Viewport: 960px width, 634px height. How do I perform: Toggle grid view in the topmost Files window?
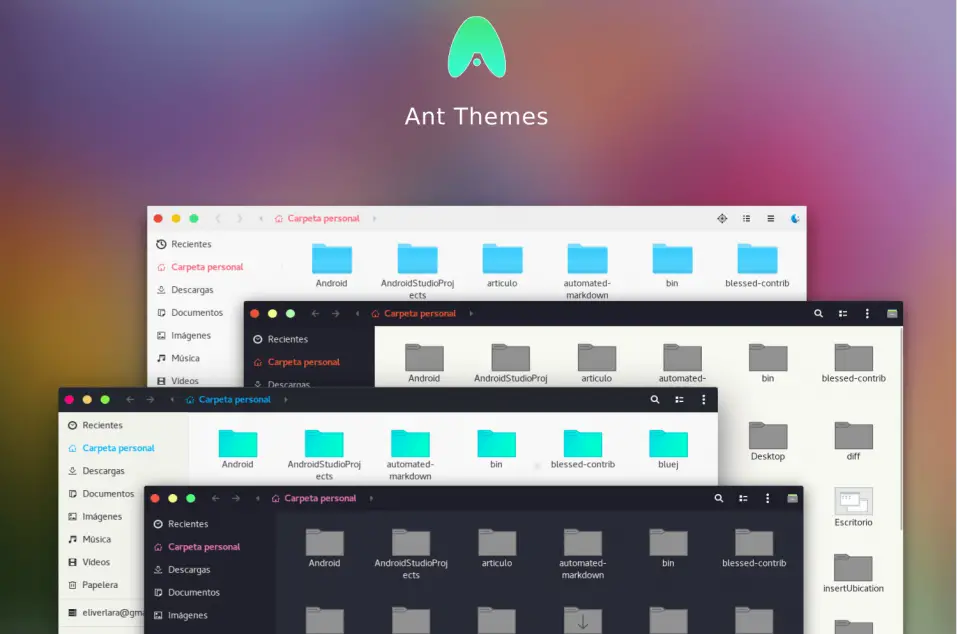[746, 217]
